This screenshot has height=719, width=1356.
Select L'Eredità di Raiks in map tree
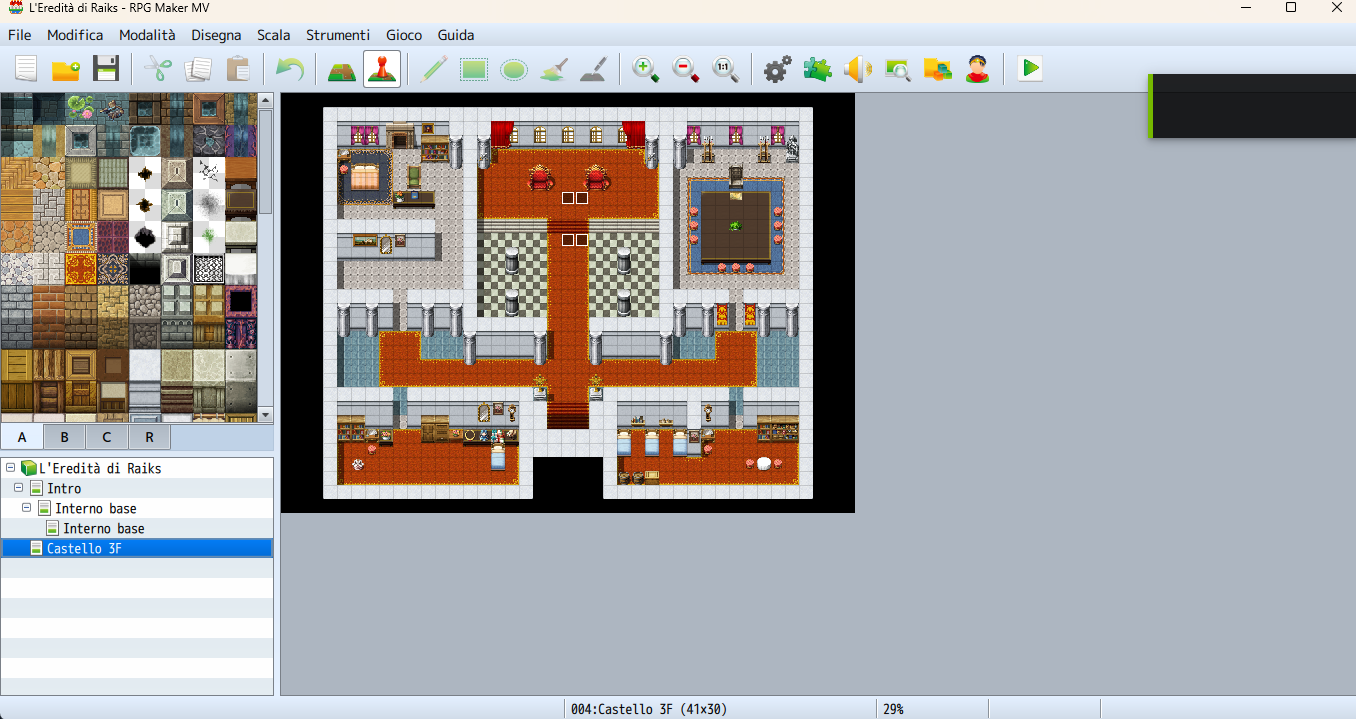(100, 468)
